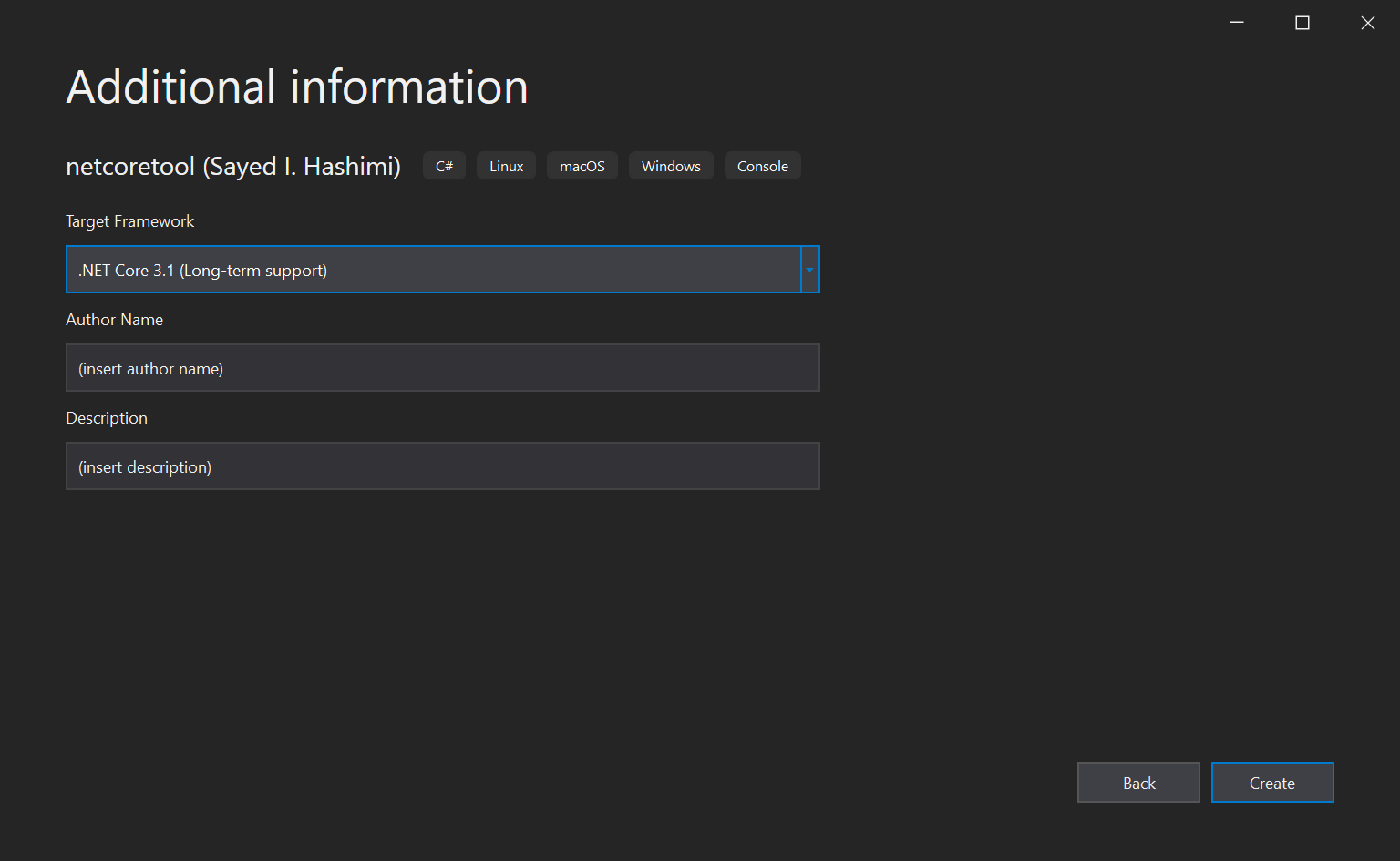
Task: Focus the Description input field
Action: (x=443, y=466)
